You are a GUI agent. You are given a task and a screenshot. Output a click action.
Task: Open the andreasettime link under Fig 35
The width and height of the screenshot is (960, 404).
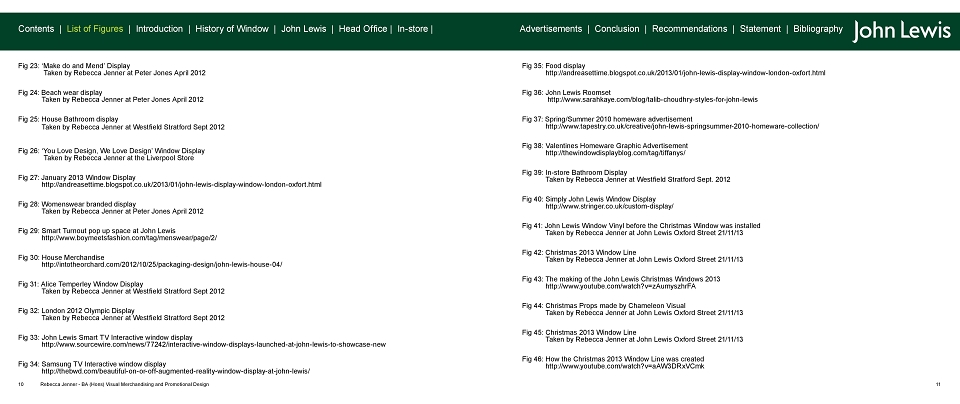(685, 73)
